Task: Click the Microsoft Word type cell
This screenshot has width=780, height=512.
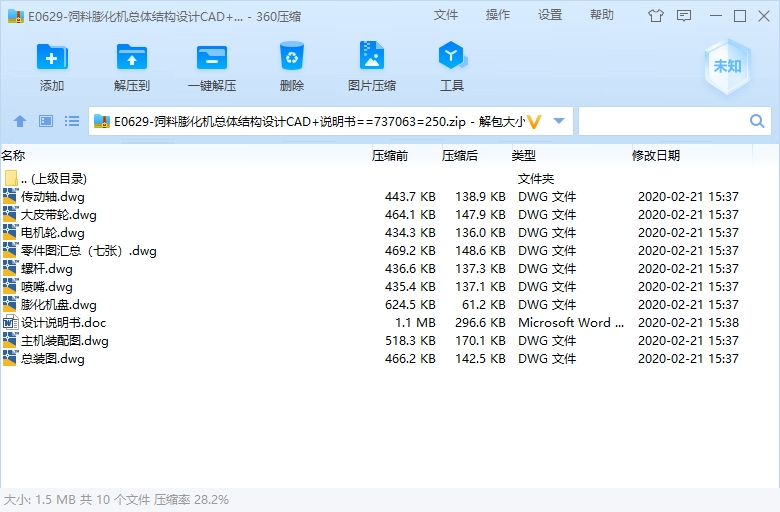Action: 571,322
